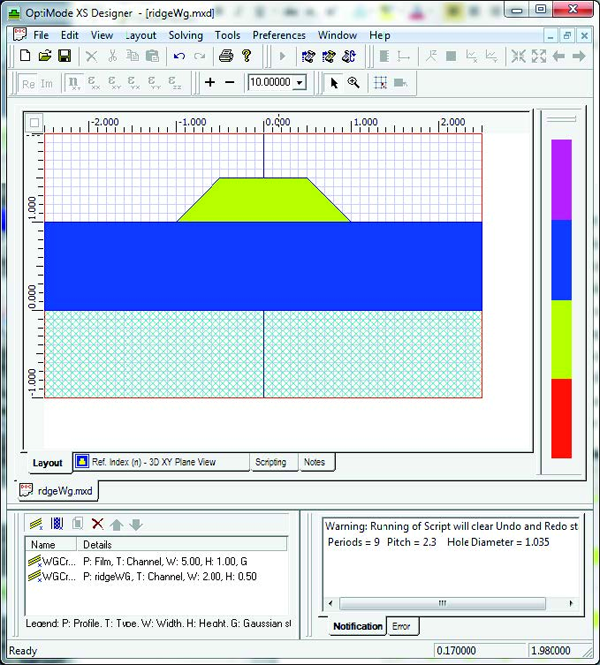Click the run play arrow icon
The image size is (600, 665).
[x=282, y=56]
